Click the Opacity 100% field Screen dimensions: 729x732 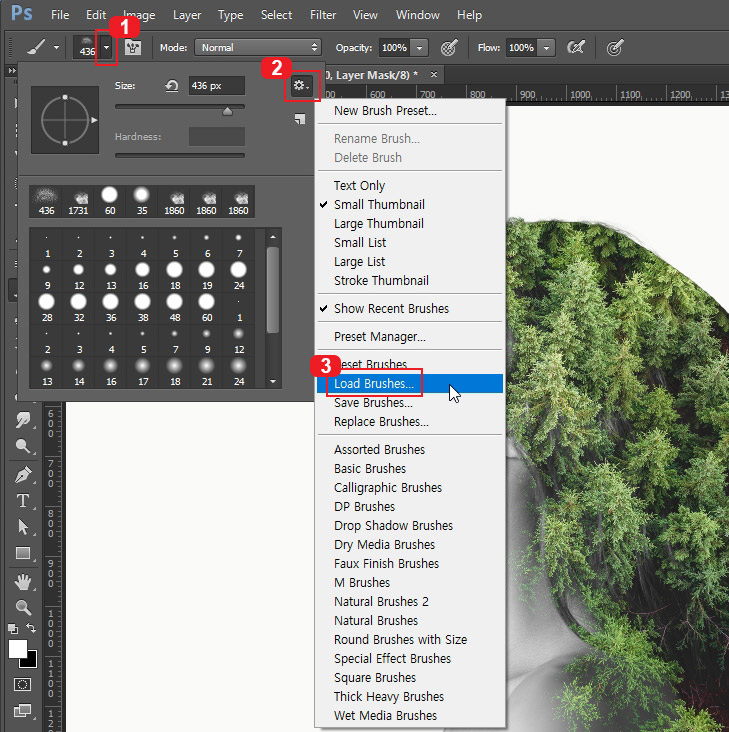[395, 48]
